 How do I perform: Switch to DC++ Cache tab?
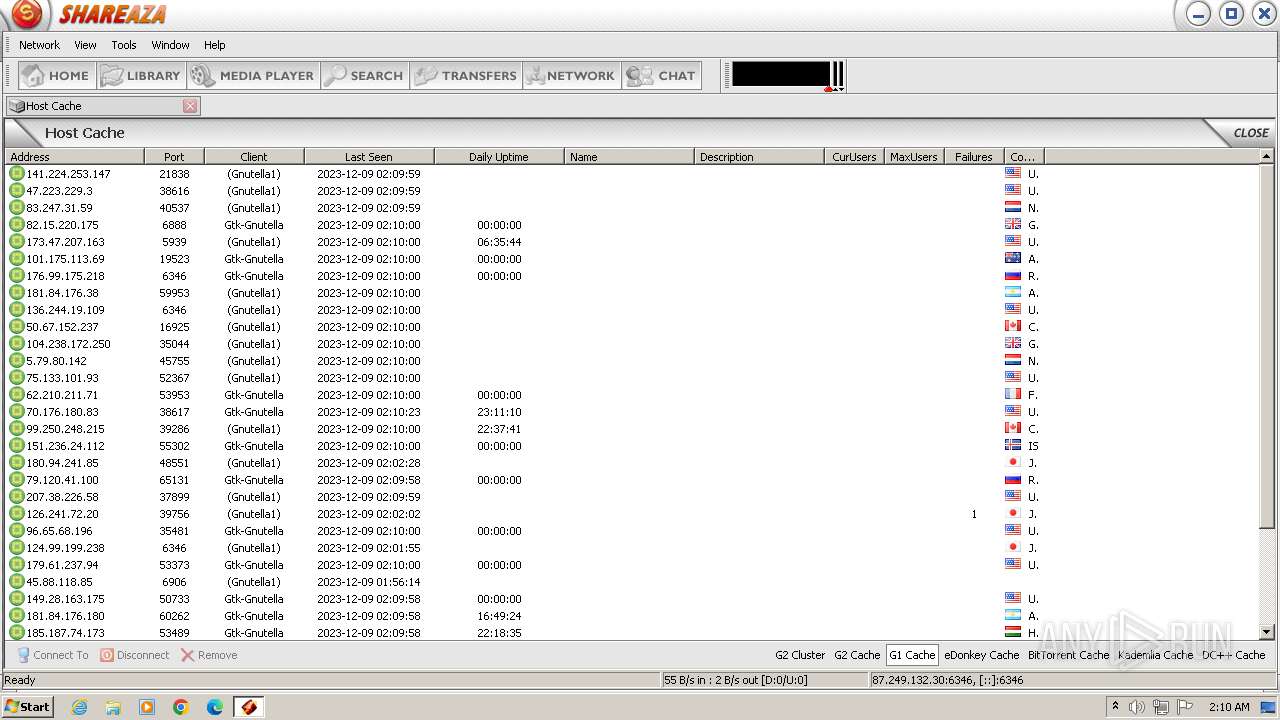coord(1233,655)
